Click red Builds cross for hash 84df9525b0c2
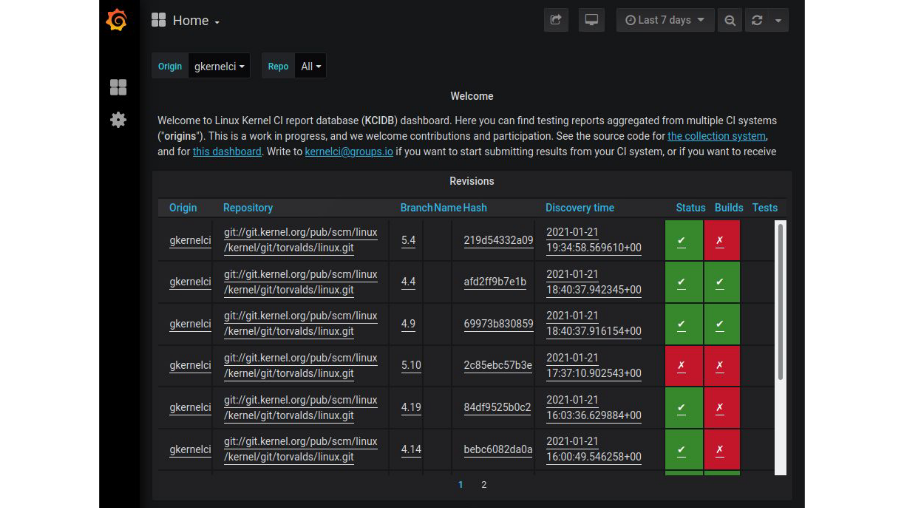904x508 pixels. click(722, 408)
